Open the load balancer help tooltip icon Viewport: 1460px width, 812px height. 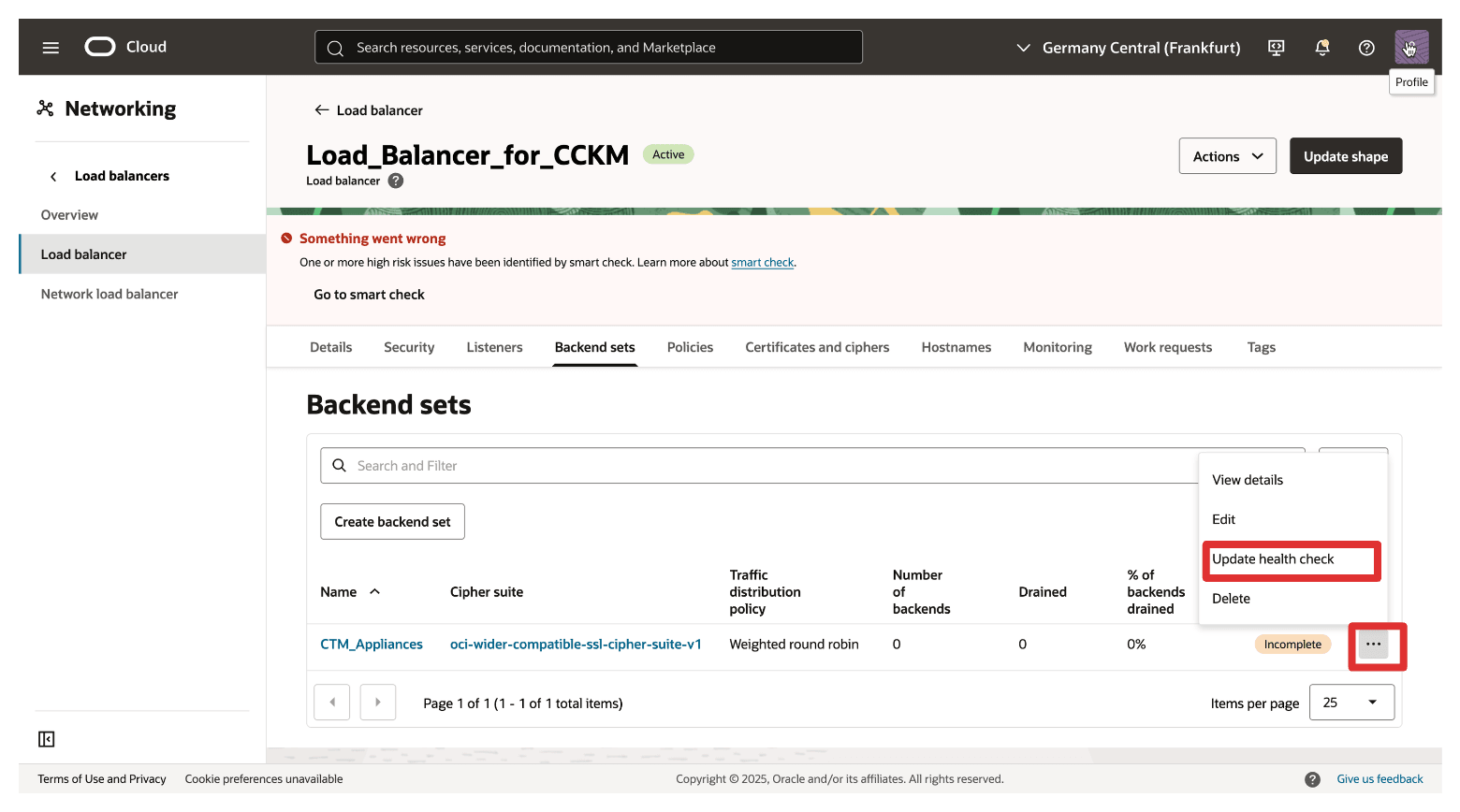[x=396, y=181]
